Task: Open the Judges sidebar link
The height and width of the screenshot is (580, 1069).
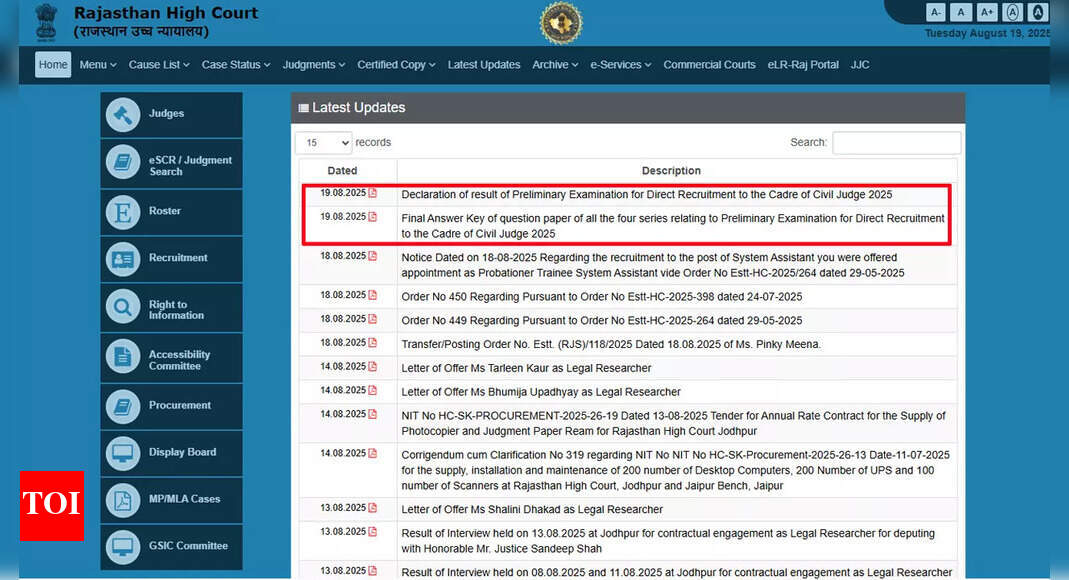Action: [171, 115]
